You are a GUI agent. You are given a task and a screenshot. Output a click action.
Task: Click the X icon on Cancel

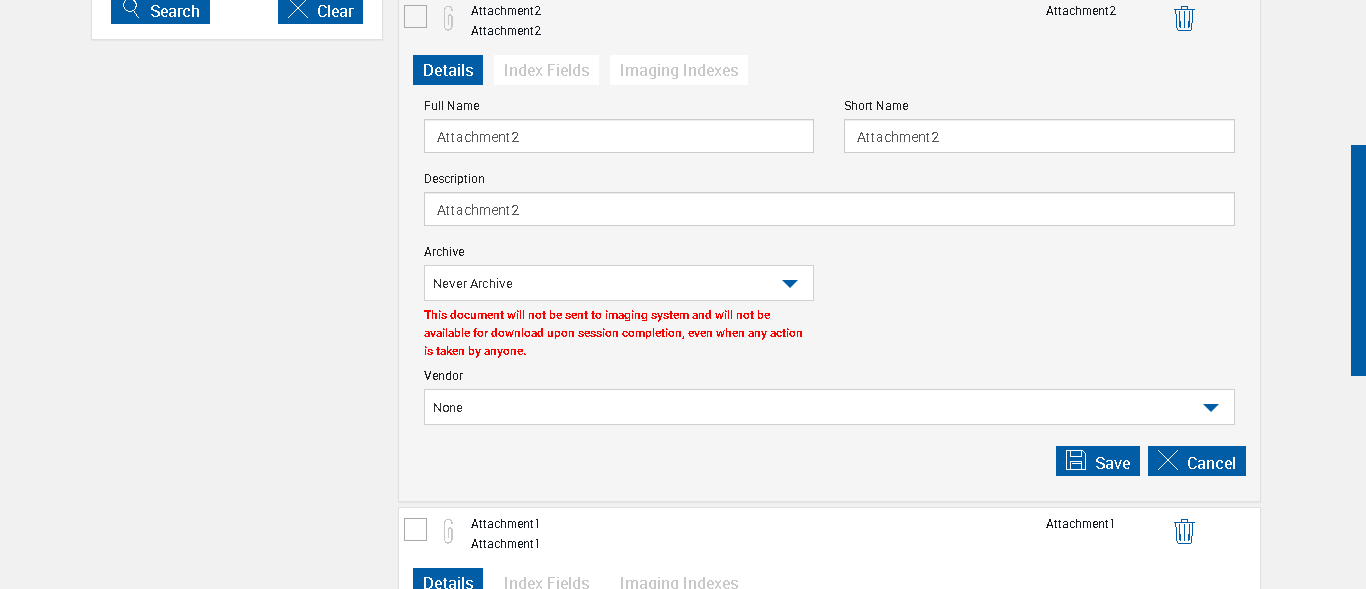coord(1168,461)
